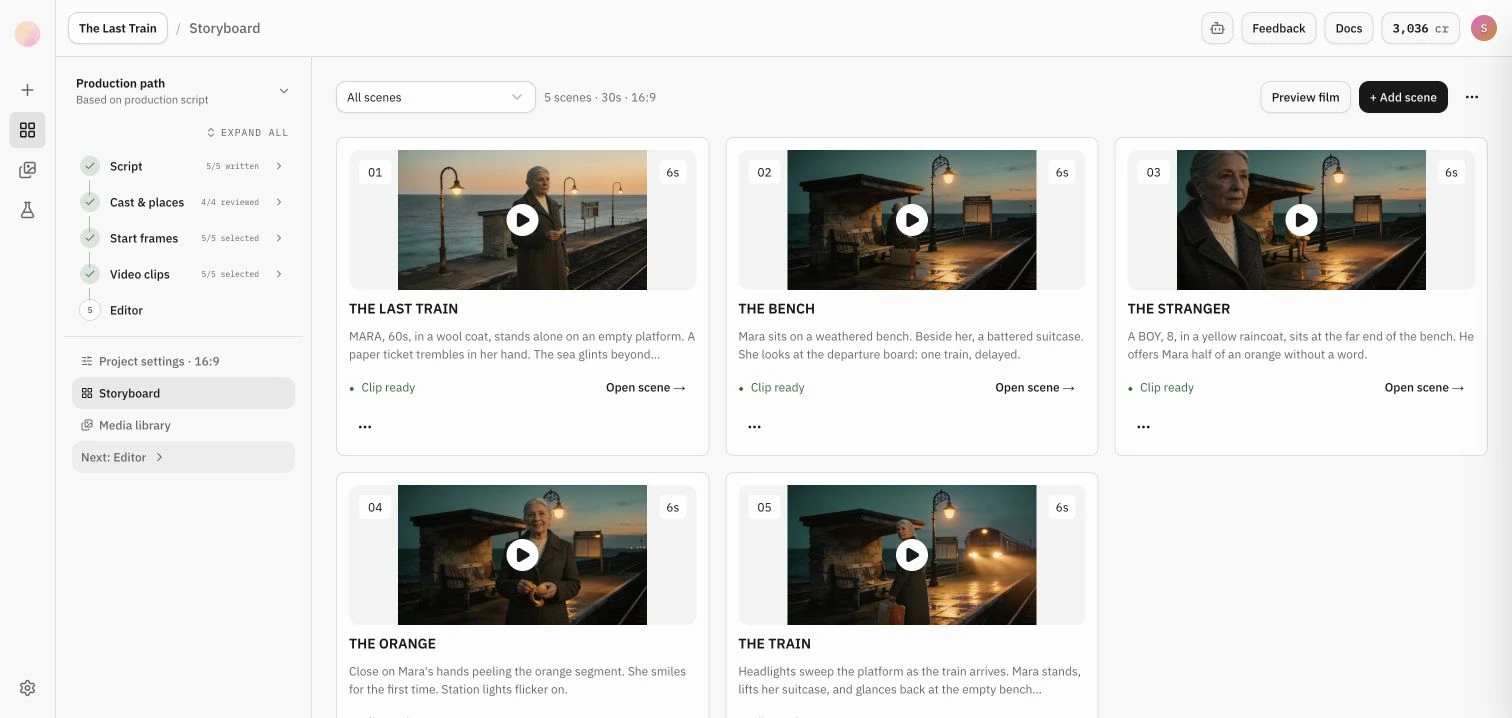Open settings gear at sidebar bottom
The width and height of the screenshot is (1512, 718).
(27, 688)
